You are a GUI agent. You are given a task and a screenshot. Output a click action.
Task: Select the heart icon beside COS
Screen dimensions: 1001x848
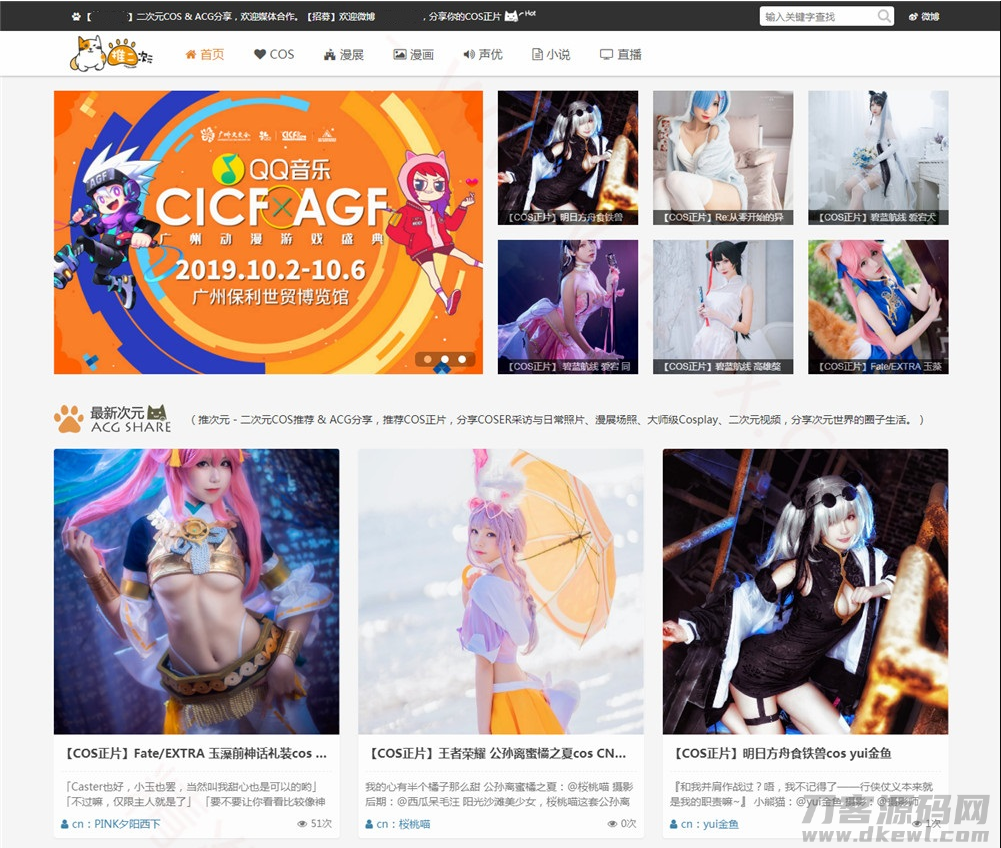[x=259, y=54]
